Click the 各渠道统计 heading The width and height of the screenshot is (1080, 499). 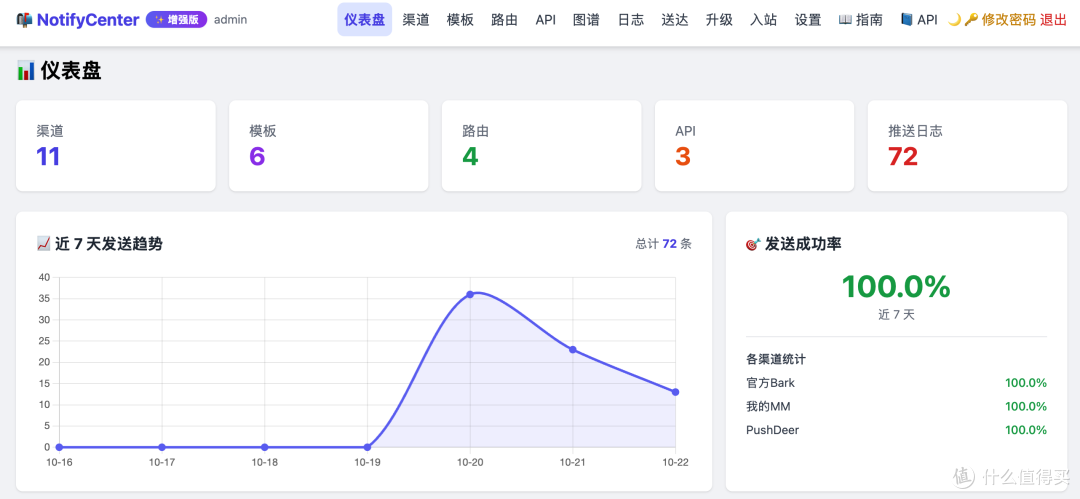click(776, 359)
